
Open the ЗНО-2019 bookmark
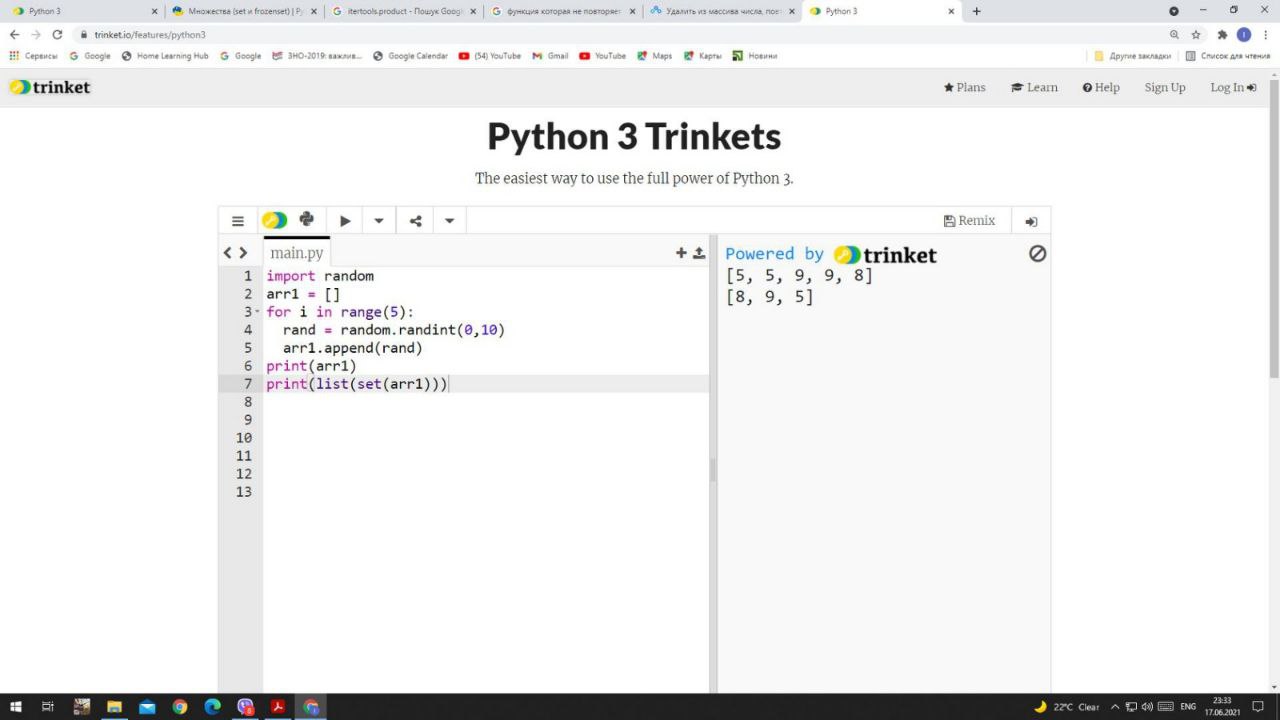(317, 56)
